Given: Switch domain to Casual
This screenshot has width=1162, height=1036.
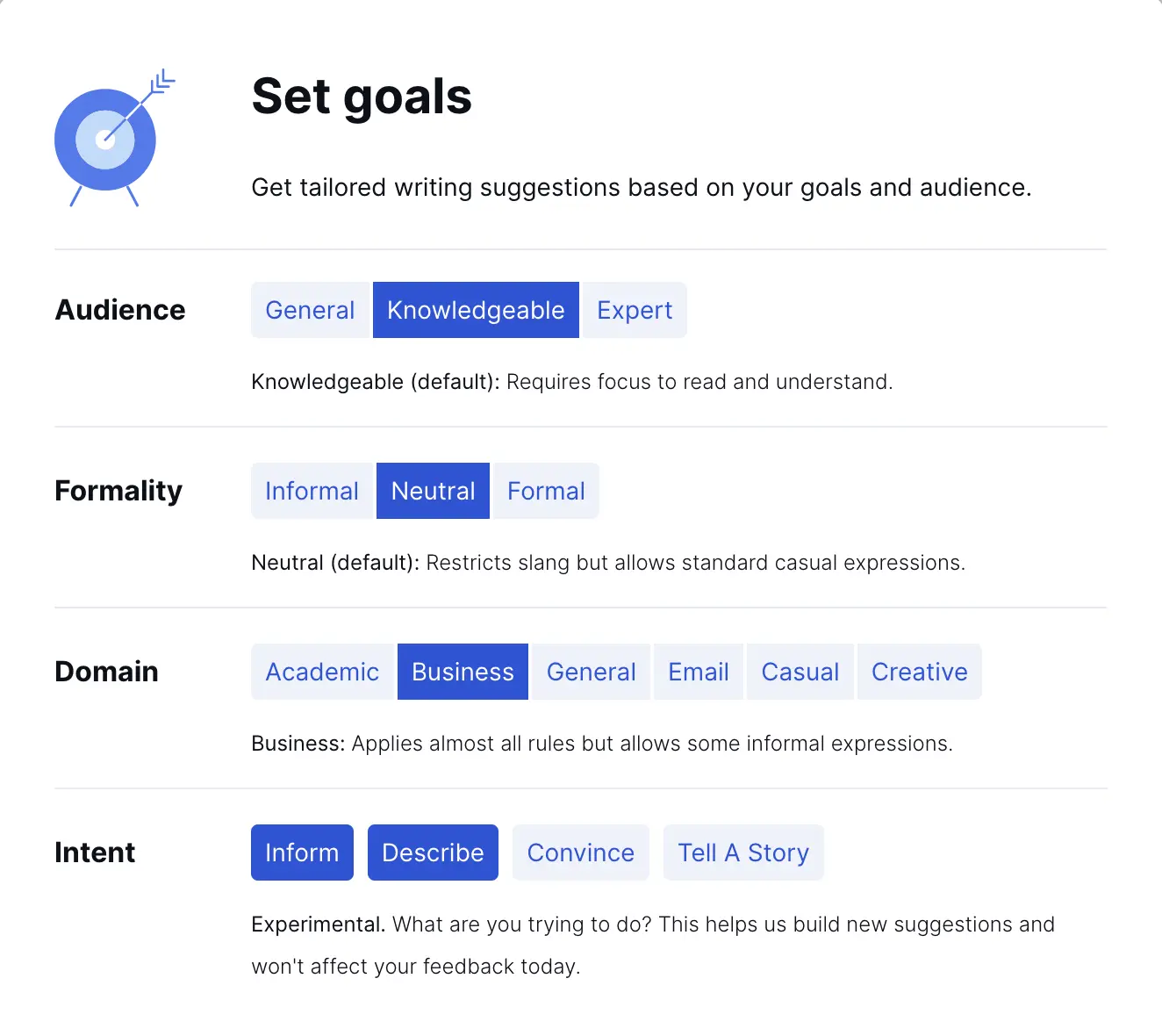Looking at the screenshot, I should coord(800,672).
